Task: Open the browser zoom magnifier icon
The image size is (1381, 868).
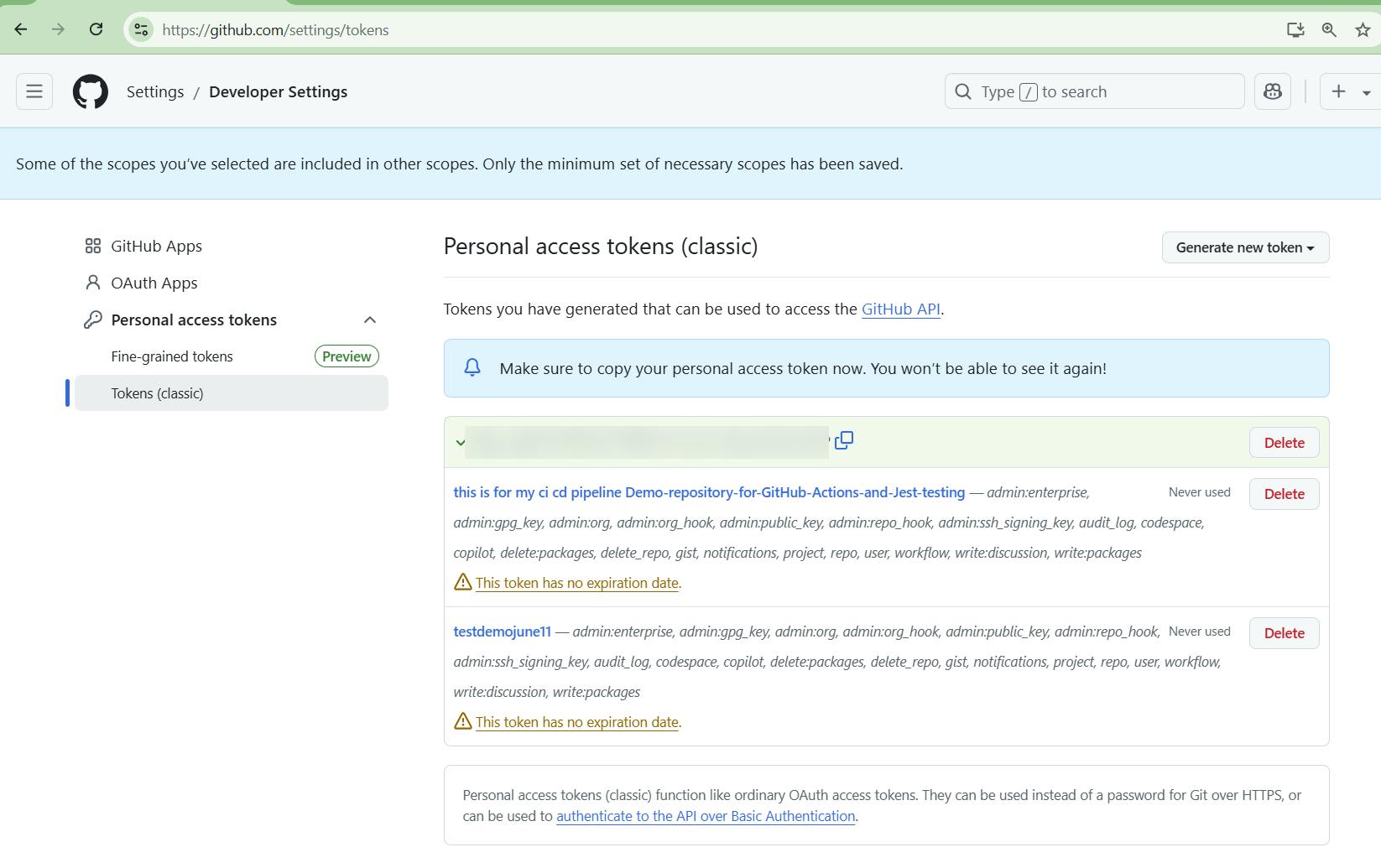Action: point(1329,30)
